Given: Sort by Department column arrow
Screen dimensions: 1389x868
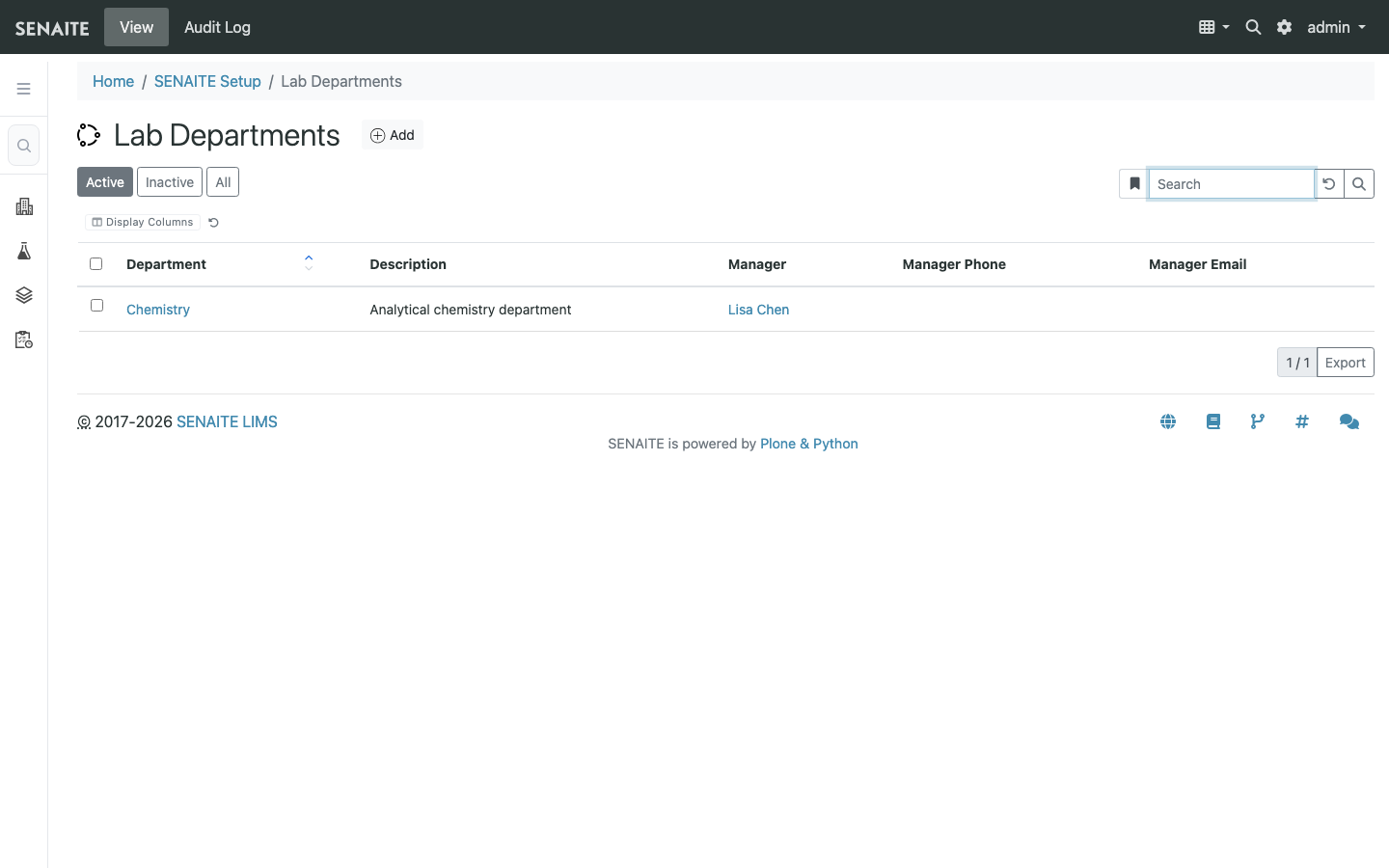Looking at the screenshot, I should (309, 262).
